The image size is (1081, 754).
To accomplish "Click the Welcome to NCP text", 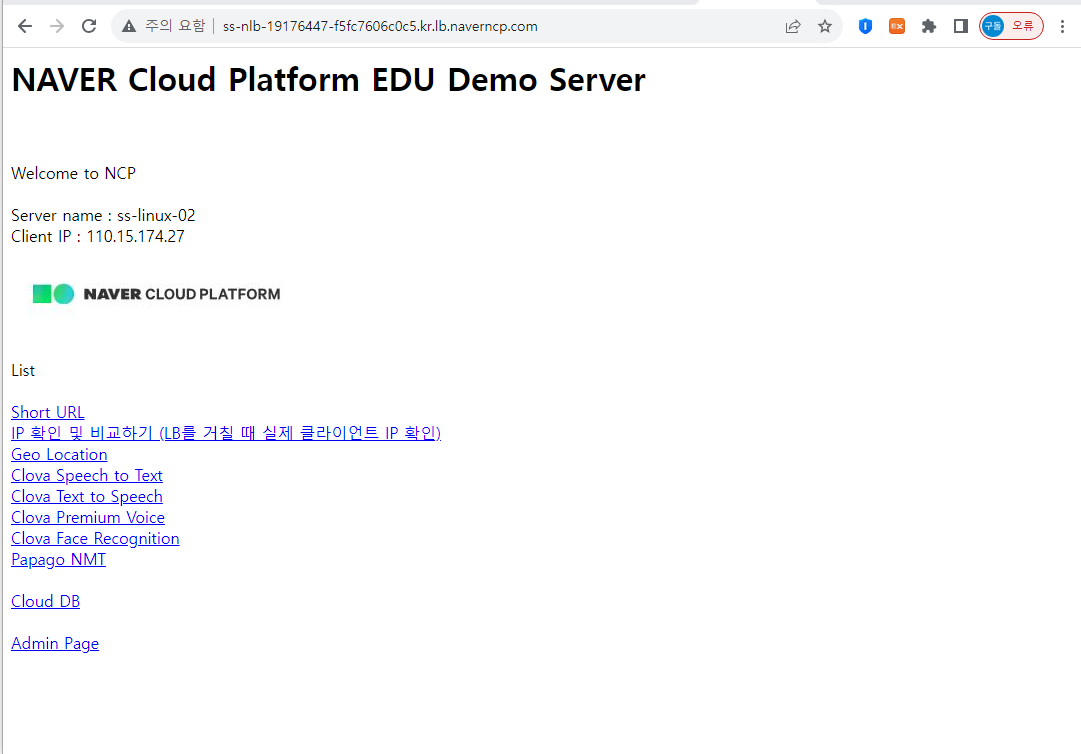I will tap(74, 174).
